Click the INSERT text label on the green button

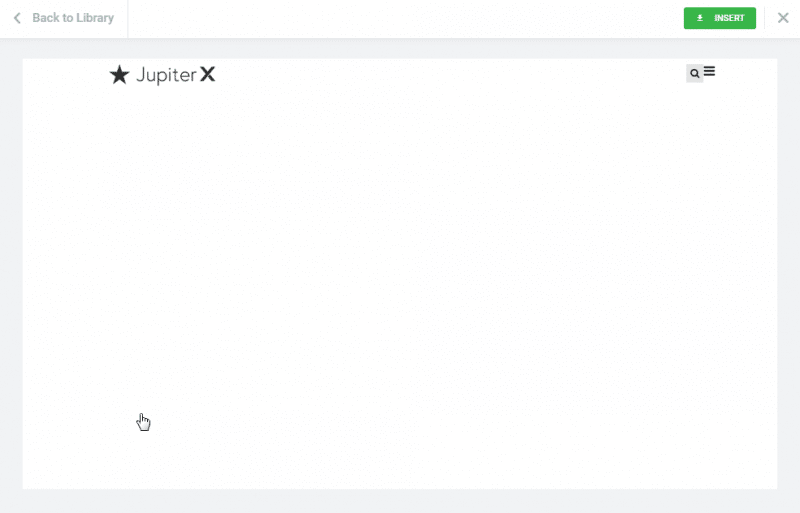pos(729,18)
